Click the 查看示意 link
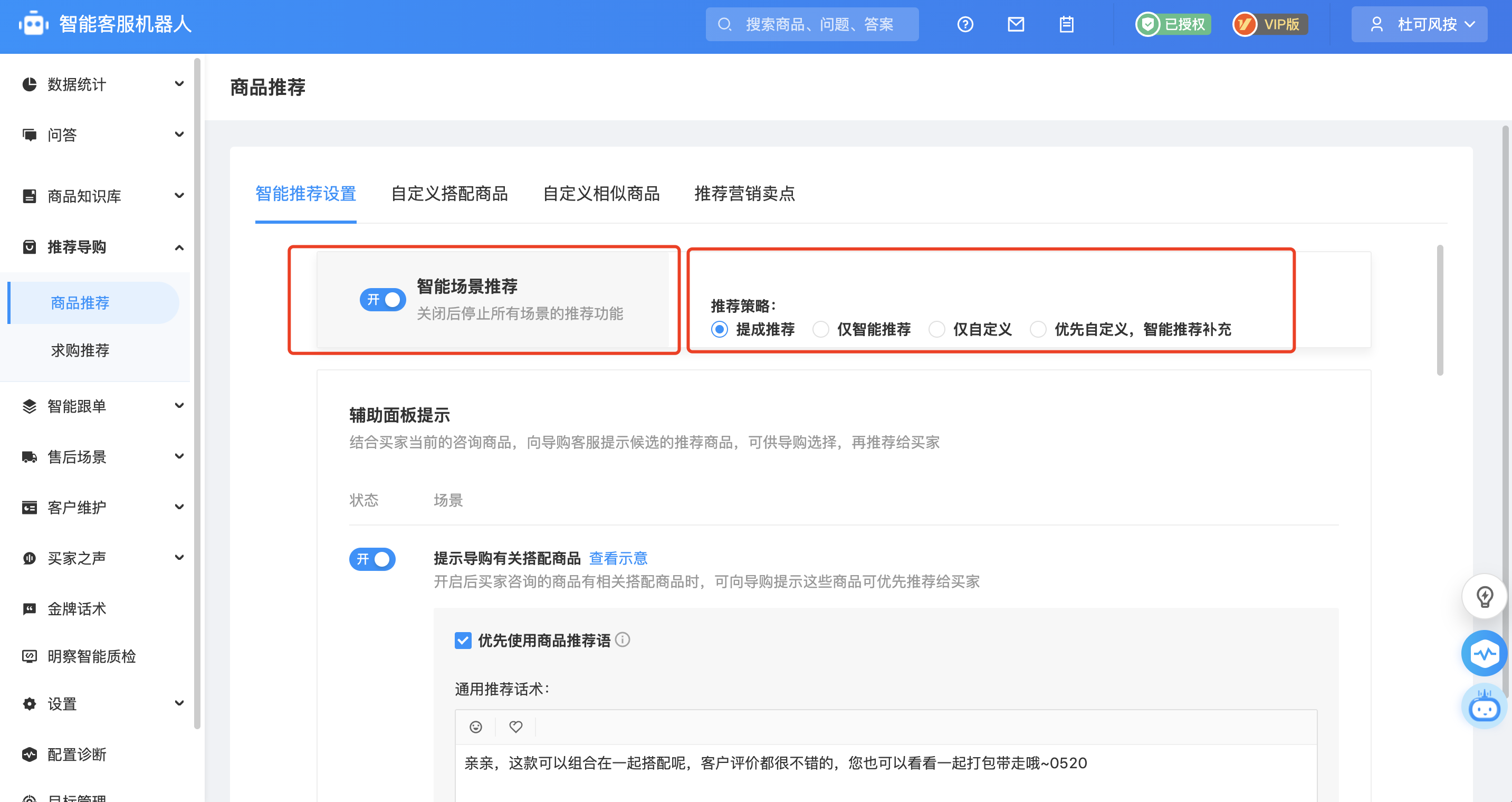The width and height of the screenshot is (1512, 802). click(618, 558)
